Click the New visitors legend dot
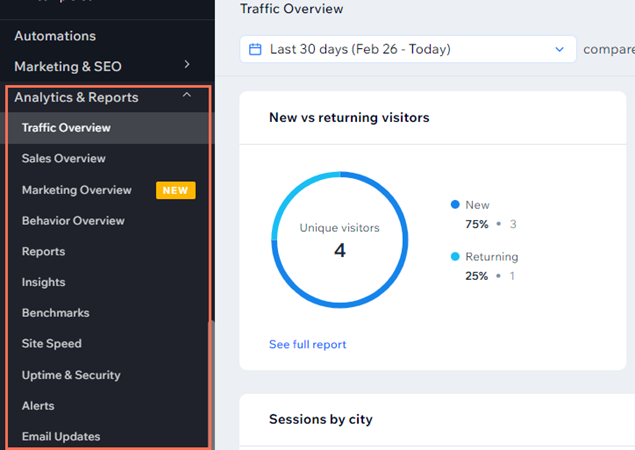The width and height of the screenshot is (635, 450). (x=455, y=205)
